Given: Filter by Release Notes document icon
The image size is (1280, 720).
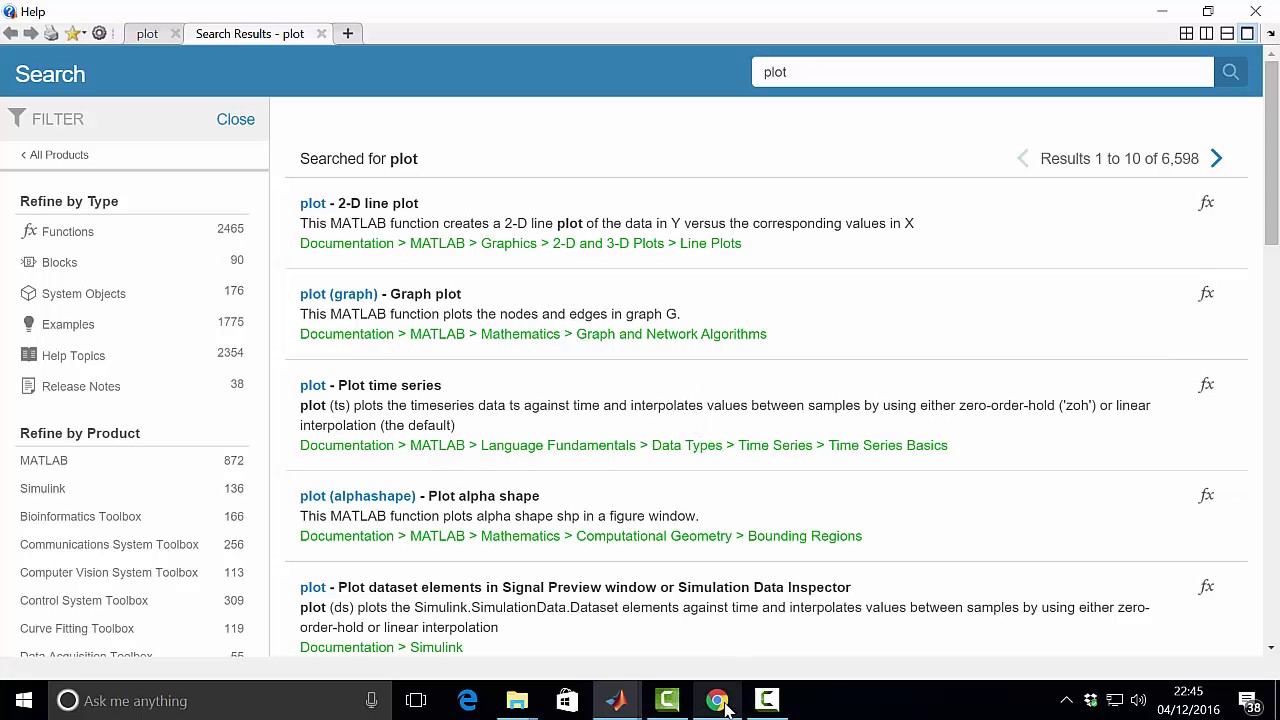Looking at the screenshot, I should click(28, 386).
